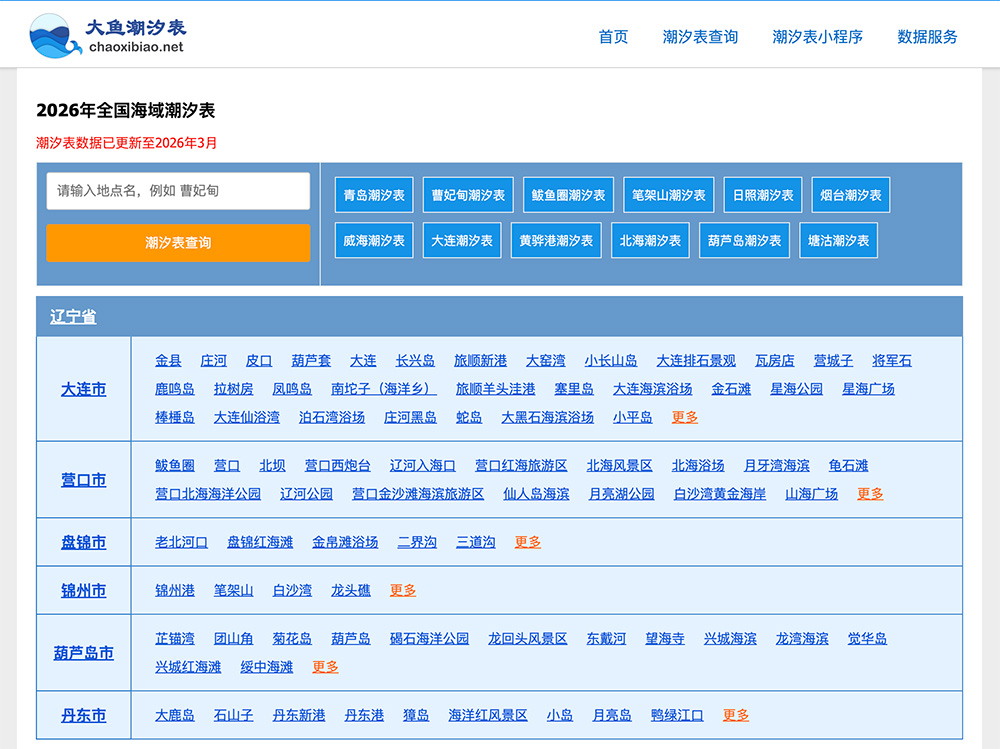Open 月牙湾海滨 link
This screenshot has width=1000, height=749.
coord(776,466)
